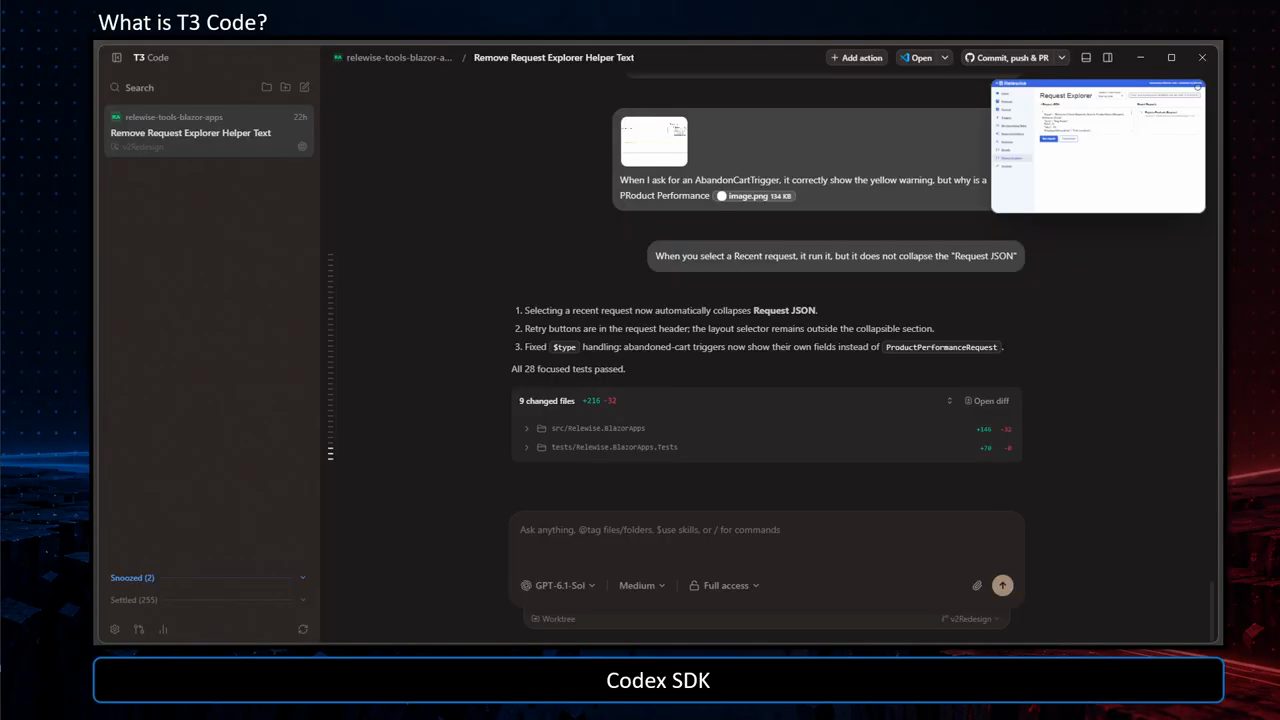Click the refresh icon at sidebar bottom
Image resolution: width=1280 pixels, height=720 pixels.
click(303, 629)
